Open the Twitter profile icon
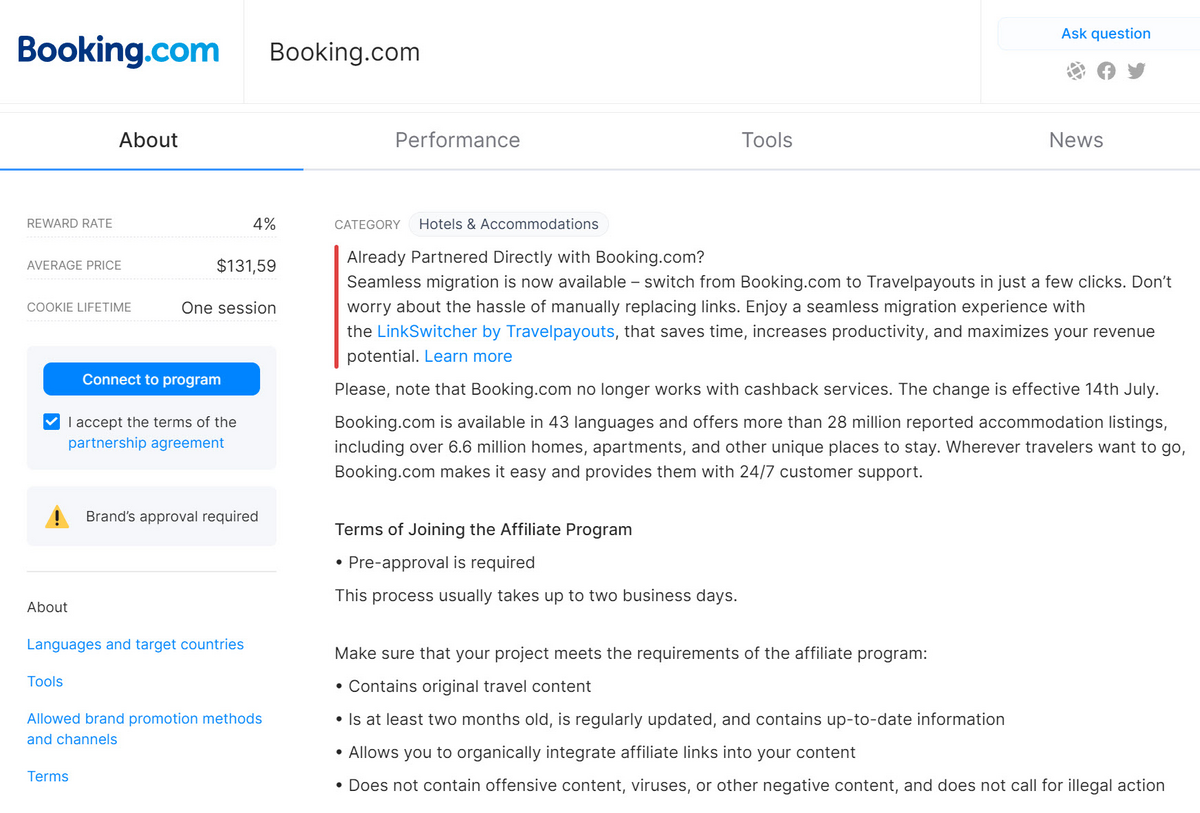 1136,71
